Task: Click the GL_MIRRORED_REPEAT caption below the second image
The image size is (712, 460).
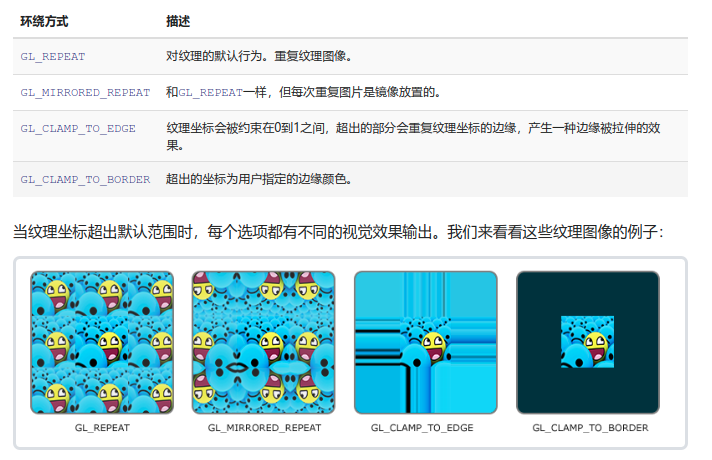Action: (x=264, y=428)
